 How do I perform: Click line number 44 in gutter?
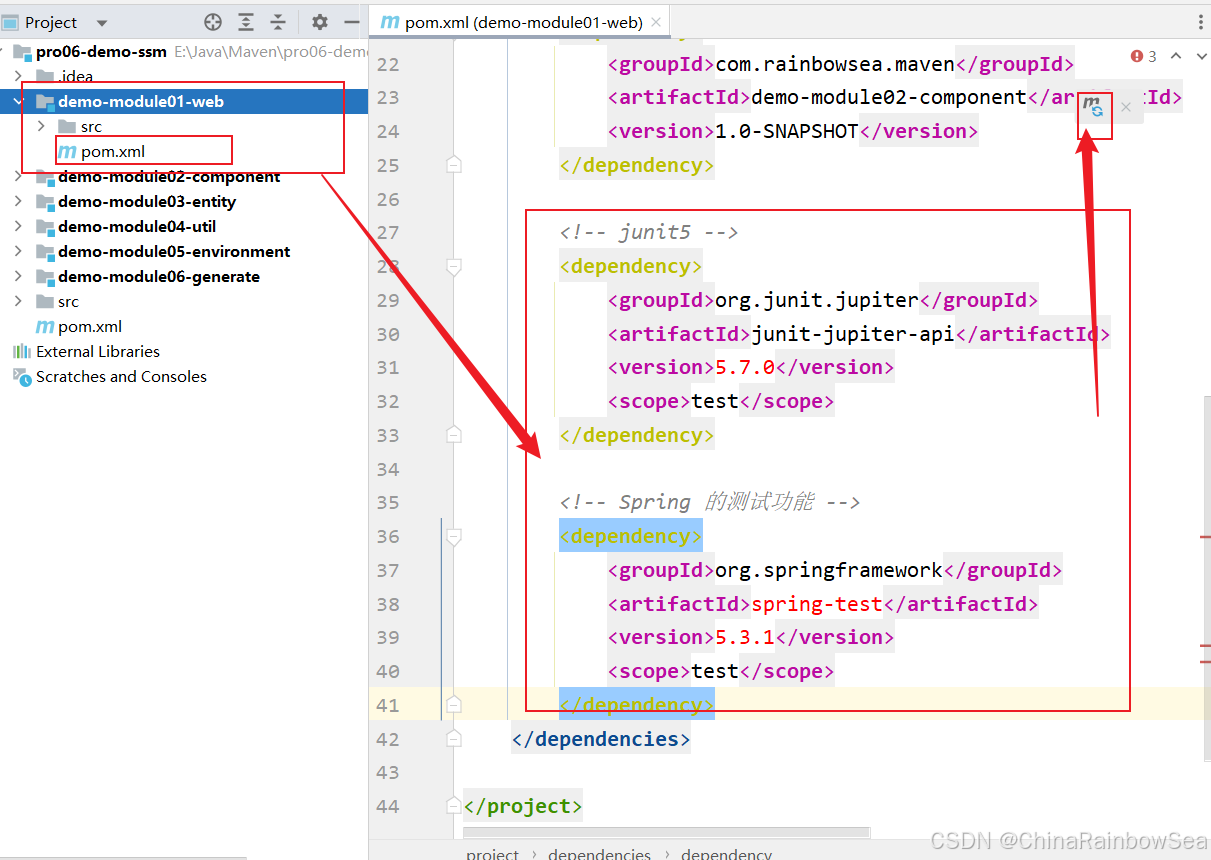click(388, 806)
